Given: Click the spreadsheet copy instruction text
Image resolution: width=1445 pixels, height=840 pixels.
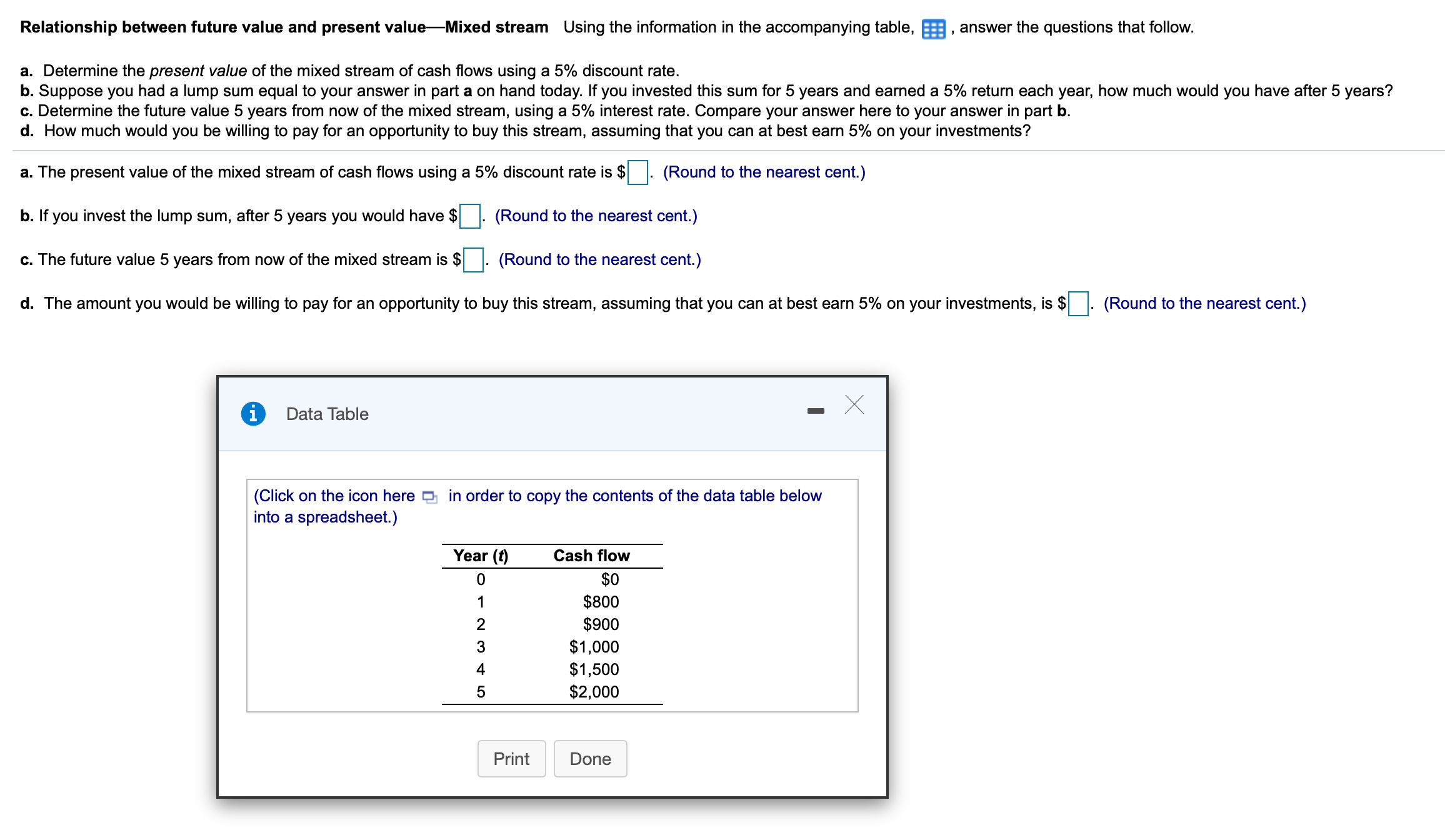Looking at the screenshot, I should 634,496.
